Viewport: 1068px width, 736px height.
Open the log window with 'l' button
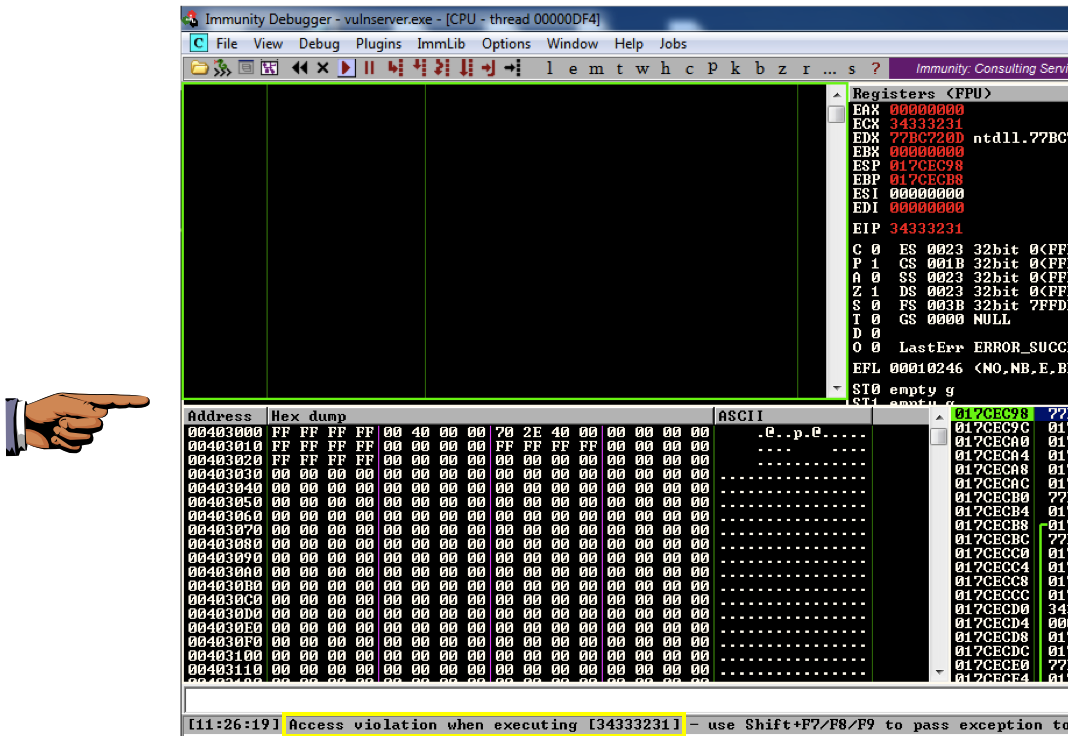point(549,68)
